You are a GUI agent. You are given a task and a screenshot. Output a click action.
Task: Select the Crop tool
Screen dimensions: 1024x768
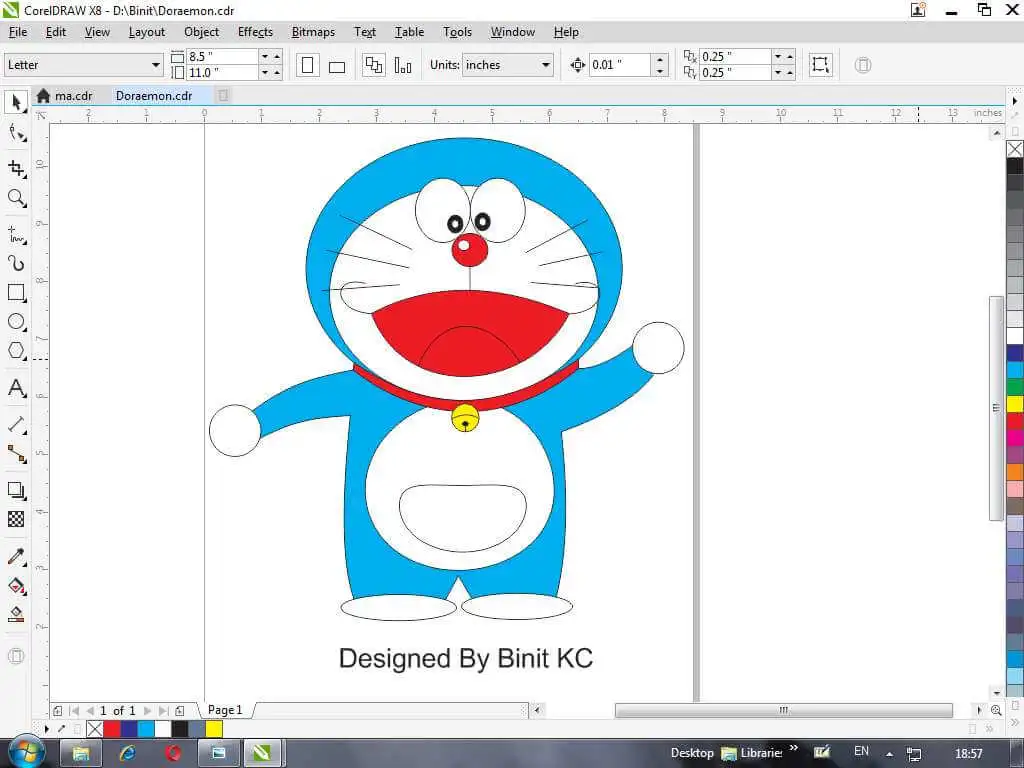point(16,168)
